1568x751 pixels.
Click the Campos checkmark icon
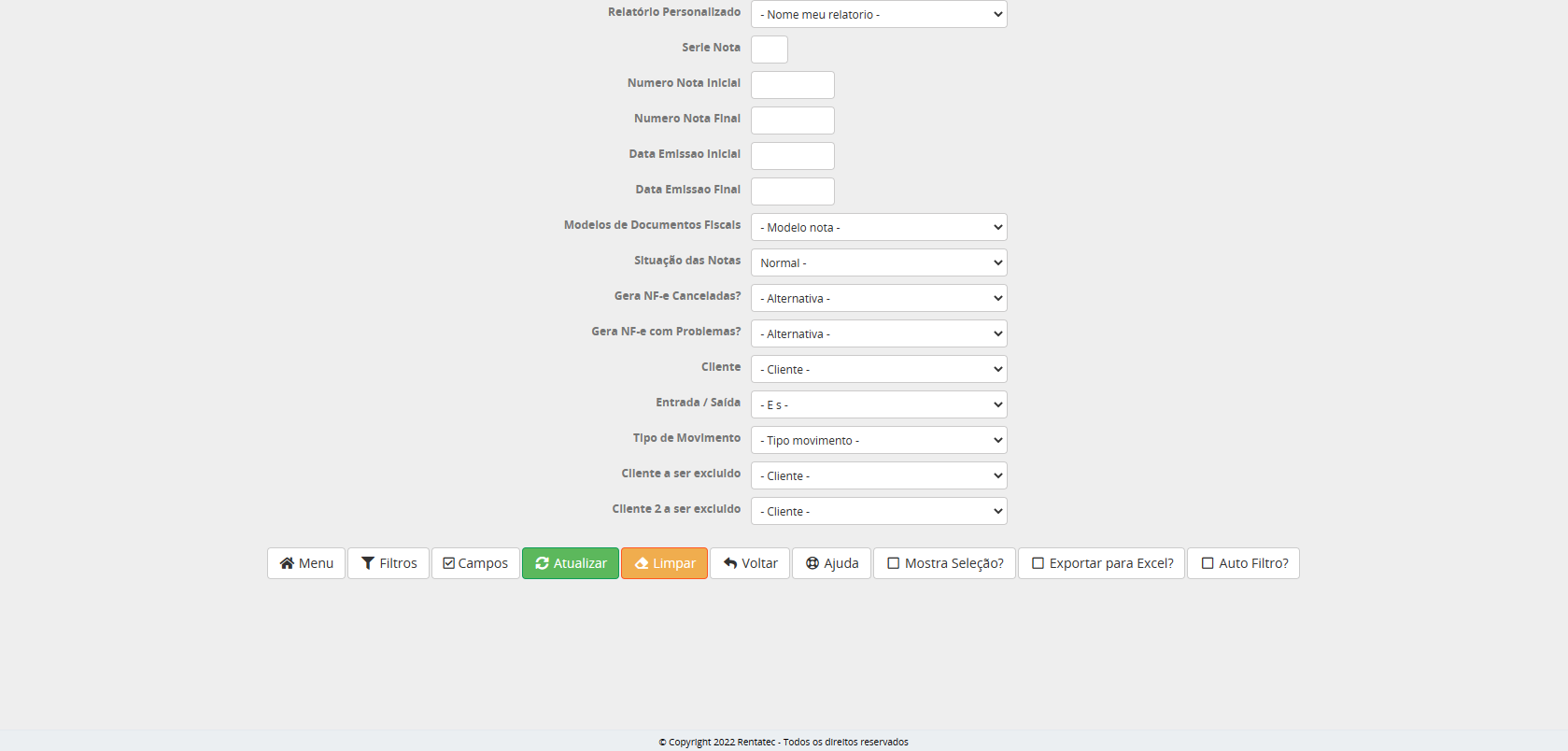tap(448, 563)
